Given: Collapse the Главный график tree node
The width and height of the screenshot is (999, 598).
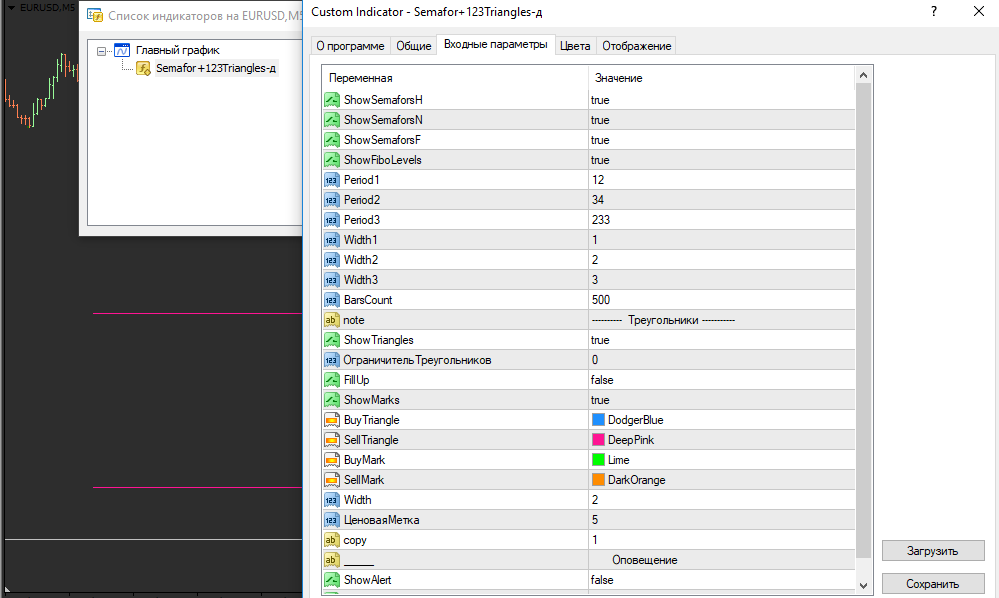Looking at the screenshot, I should [x=102, y=50].
